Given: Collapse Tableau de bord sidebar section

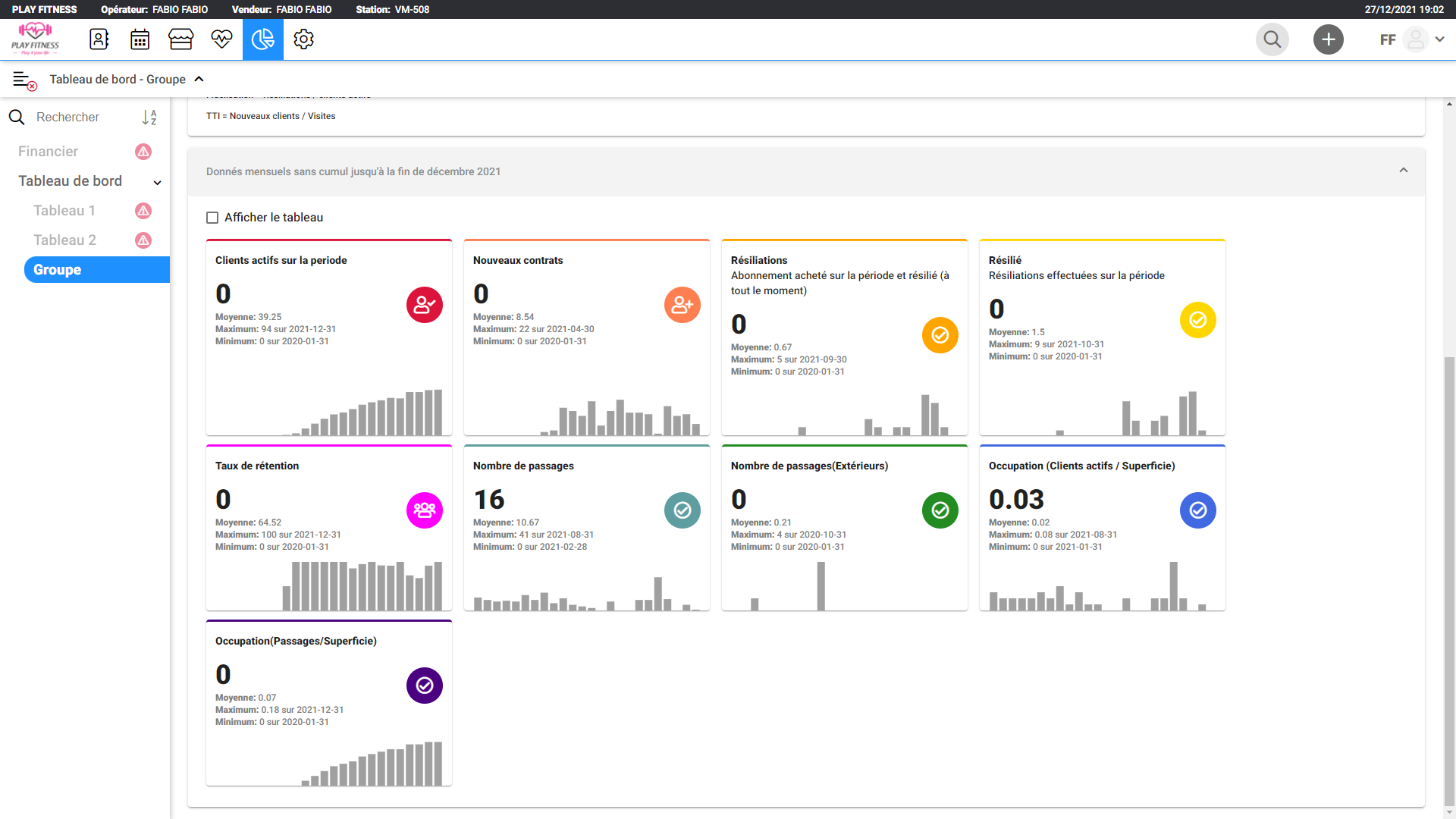Looking at the screenshot, I should 157,182.
